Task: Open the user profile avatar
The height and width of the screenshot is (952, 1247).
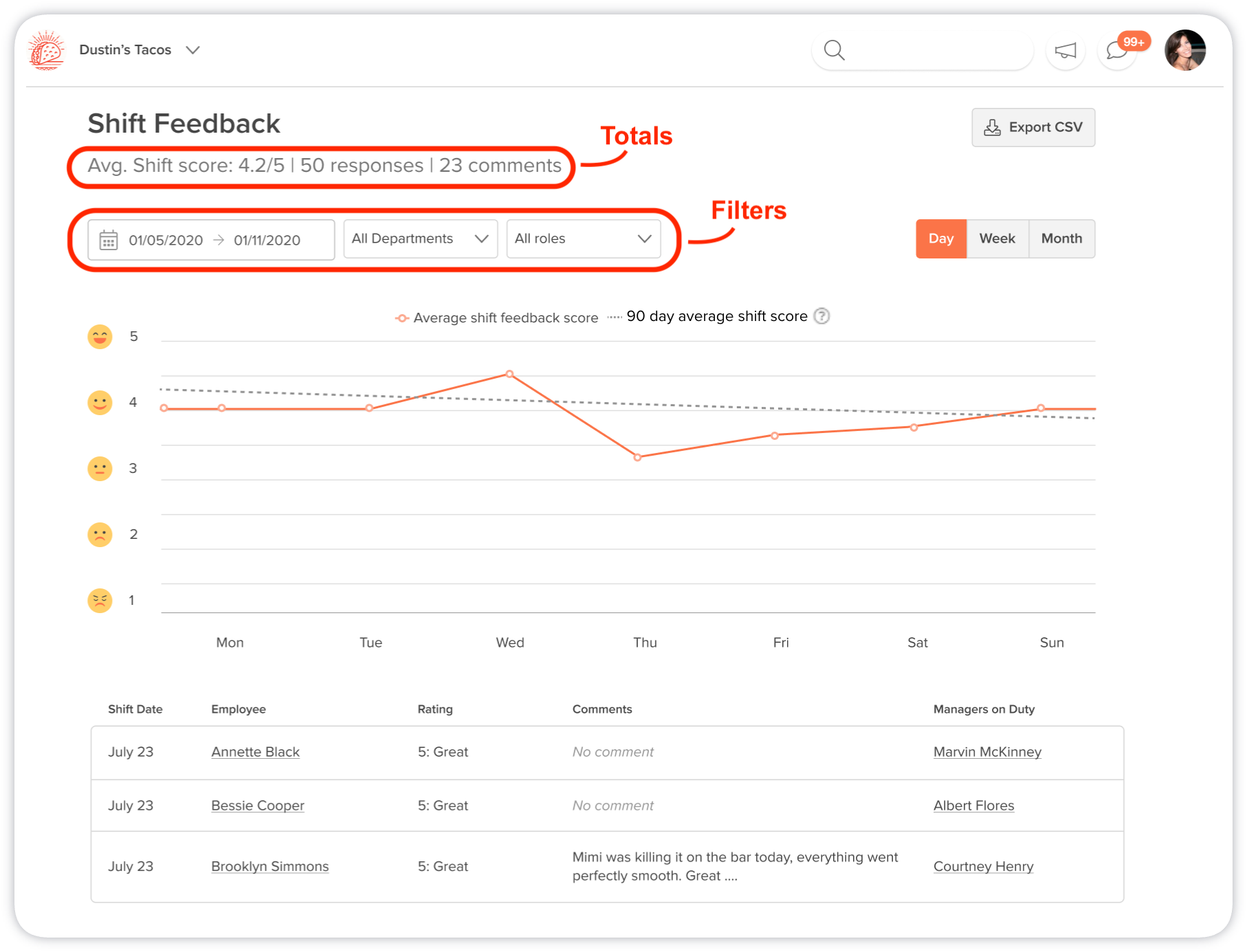Action: click(x=1184, y=50)
